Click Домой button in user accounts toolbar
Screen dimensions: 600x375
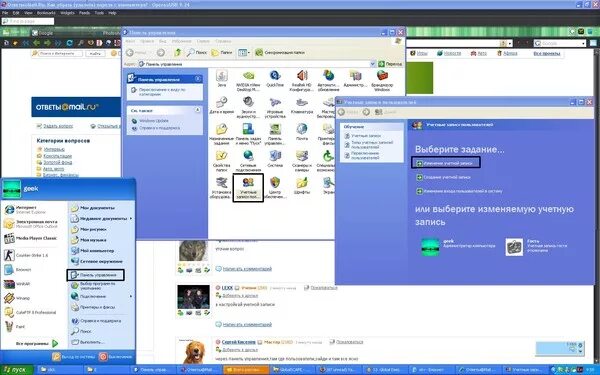coord(386,112)
